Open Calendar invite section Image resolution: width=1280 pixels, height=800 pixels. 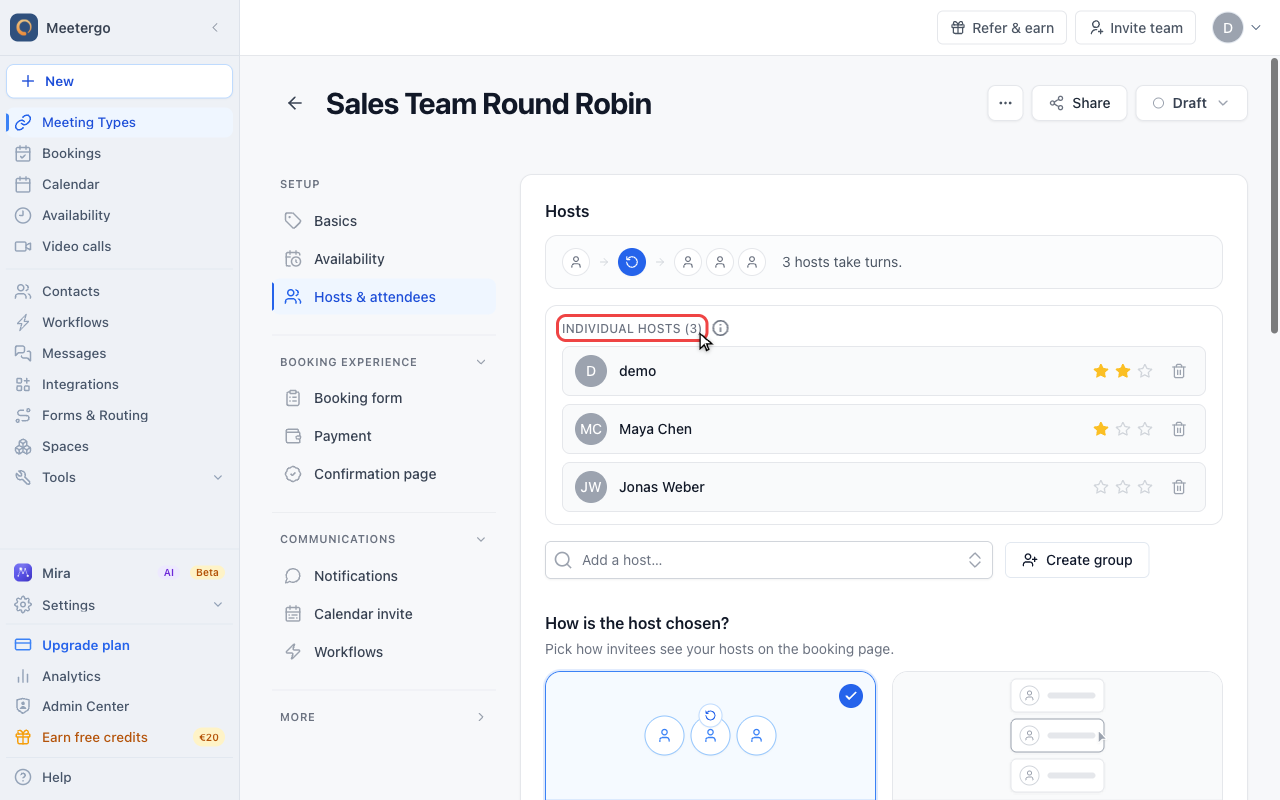[x=384, y=614]
